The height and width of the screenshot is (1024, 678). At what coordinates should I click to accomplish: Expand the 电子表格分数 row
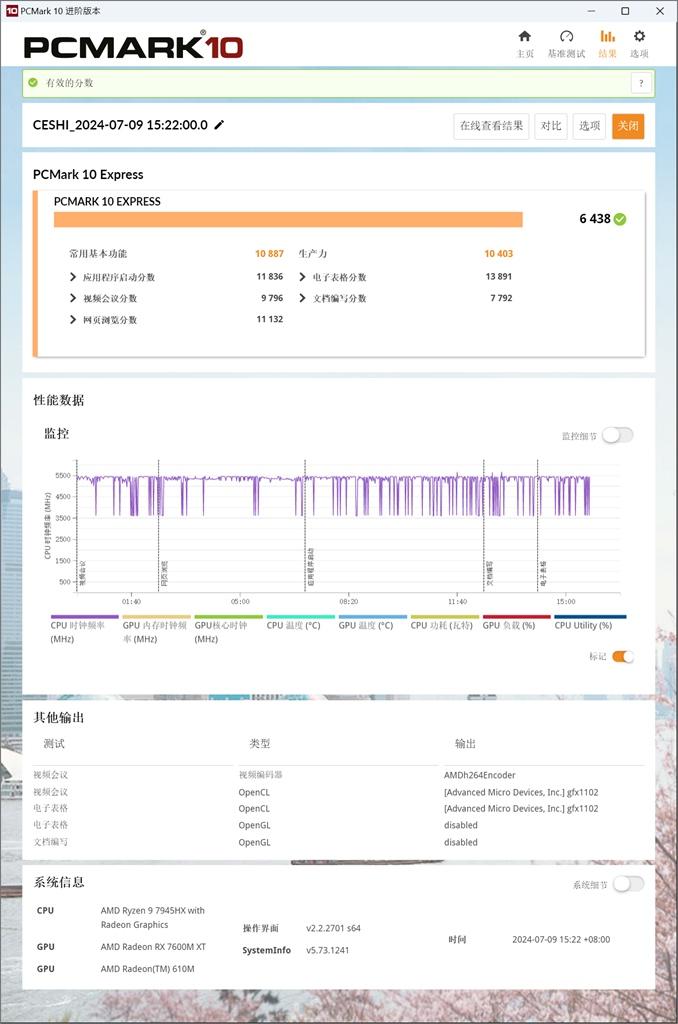tap(302, 277)
